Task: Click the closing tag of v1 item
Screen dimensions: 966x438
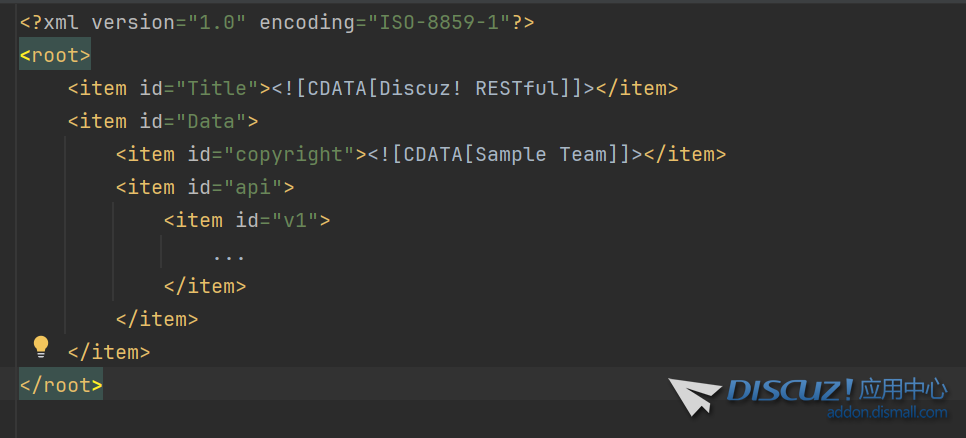Action: 205,286
